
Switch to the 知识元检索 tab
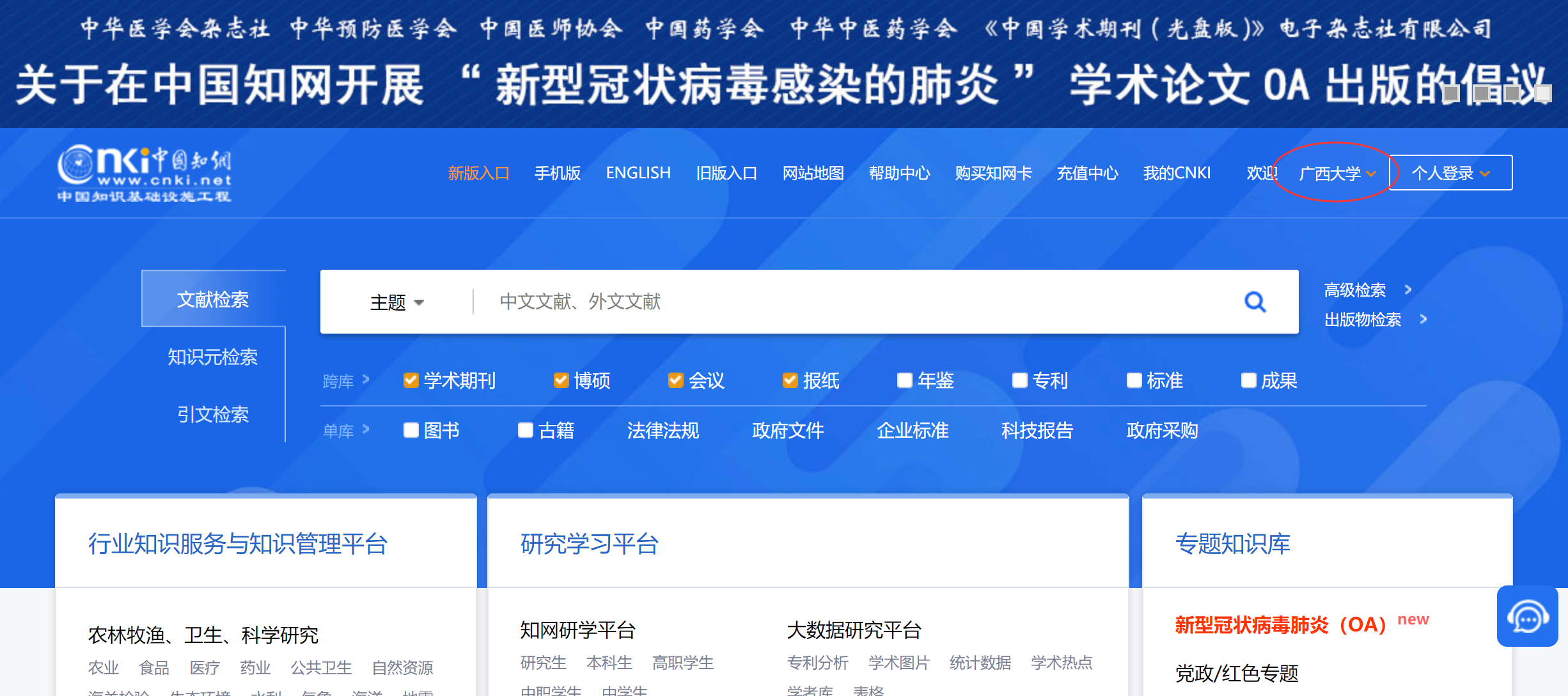213,357
